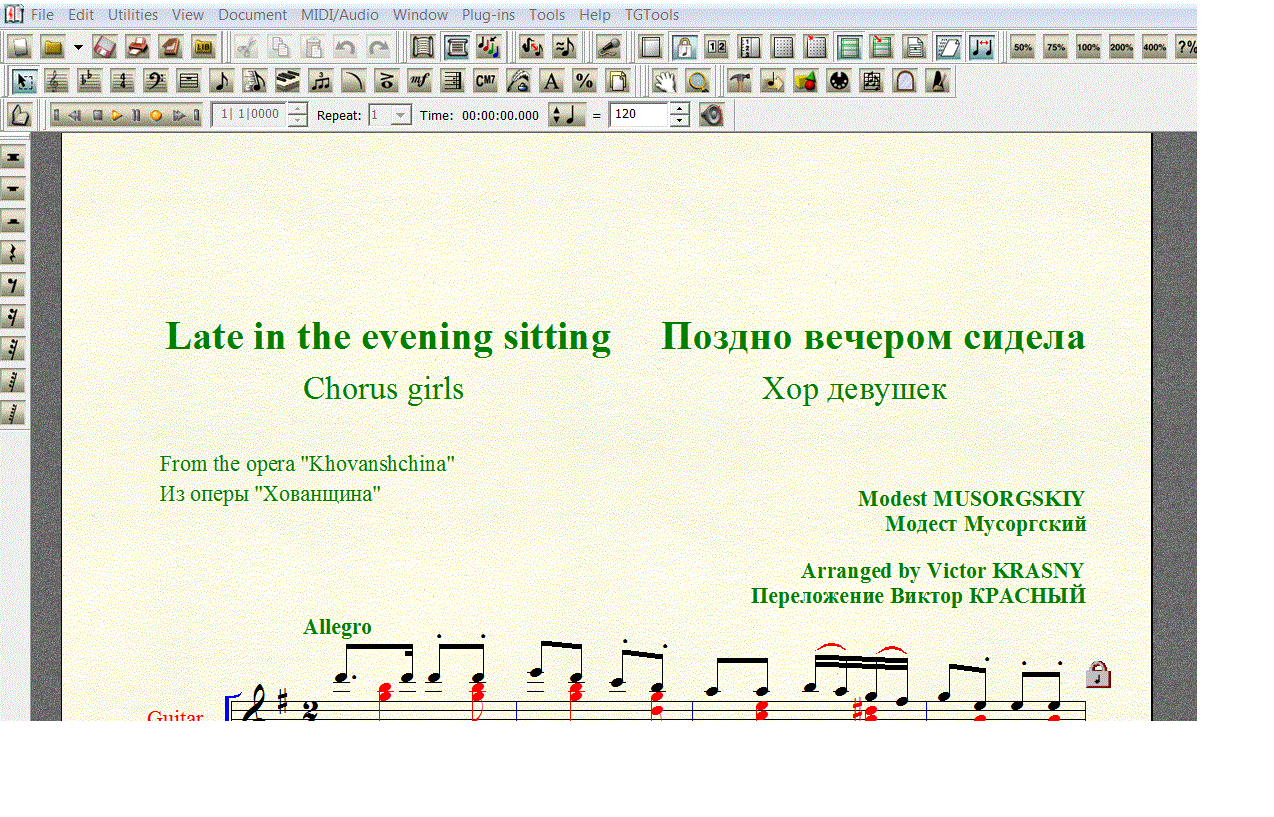Click the microphone icon in toolbar

tap(609, 47)
